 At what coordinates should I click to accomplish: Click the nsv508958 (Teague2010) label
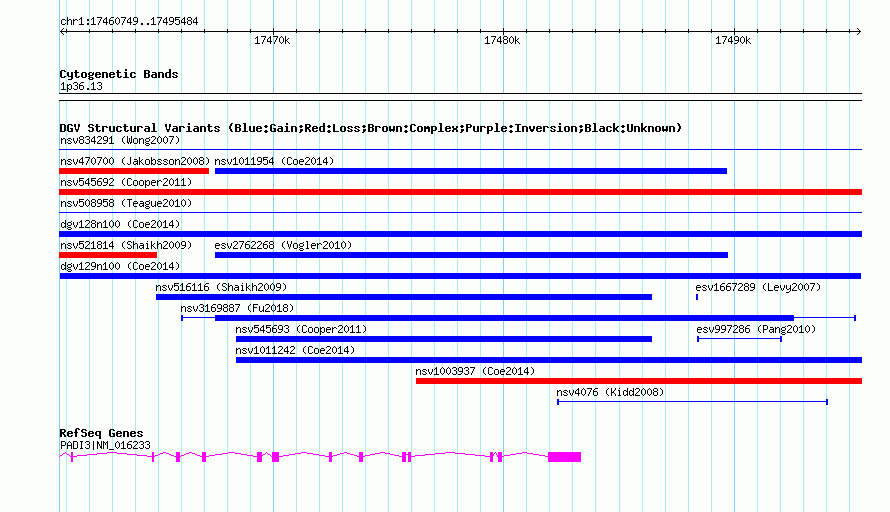coord(126,203)
